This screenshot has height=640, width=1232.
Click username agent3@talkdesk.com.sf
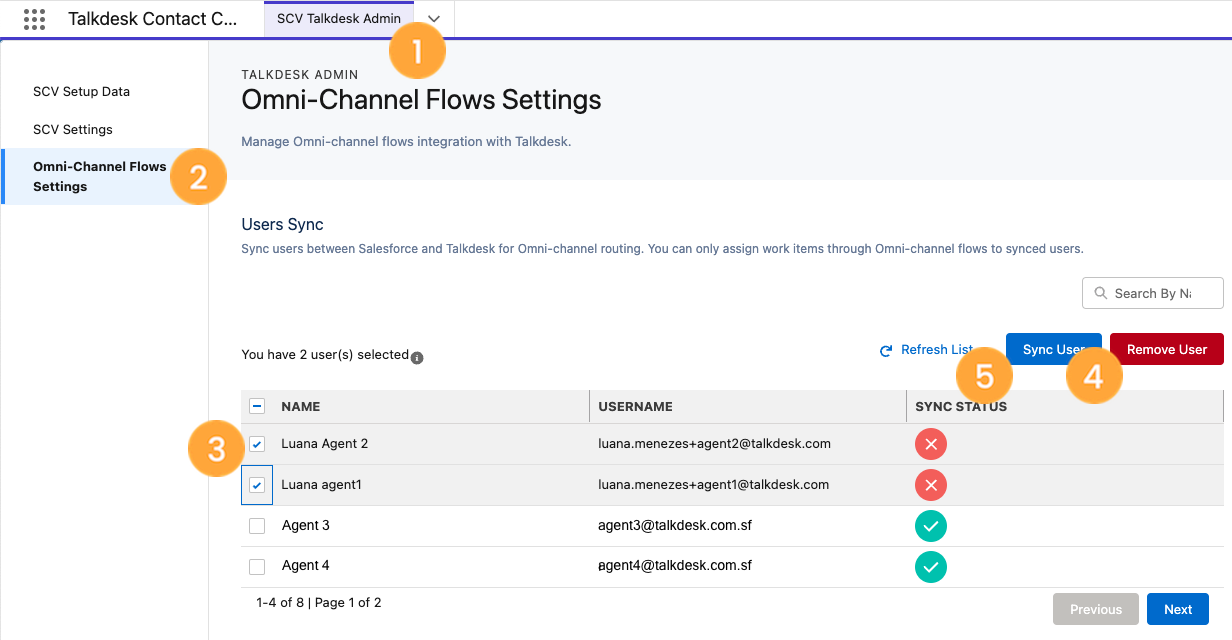[x=675, y=526]
